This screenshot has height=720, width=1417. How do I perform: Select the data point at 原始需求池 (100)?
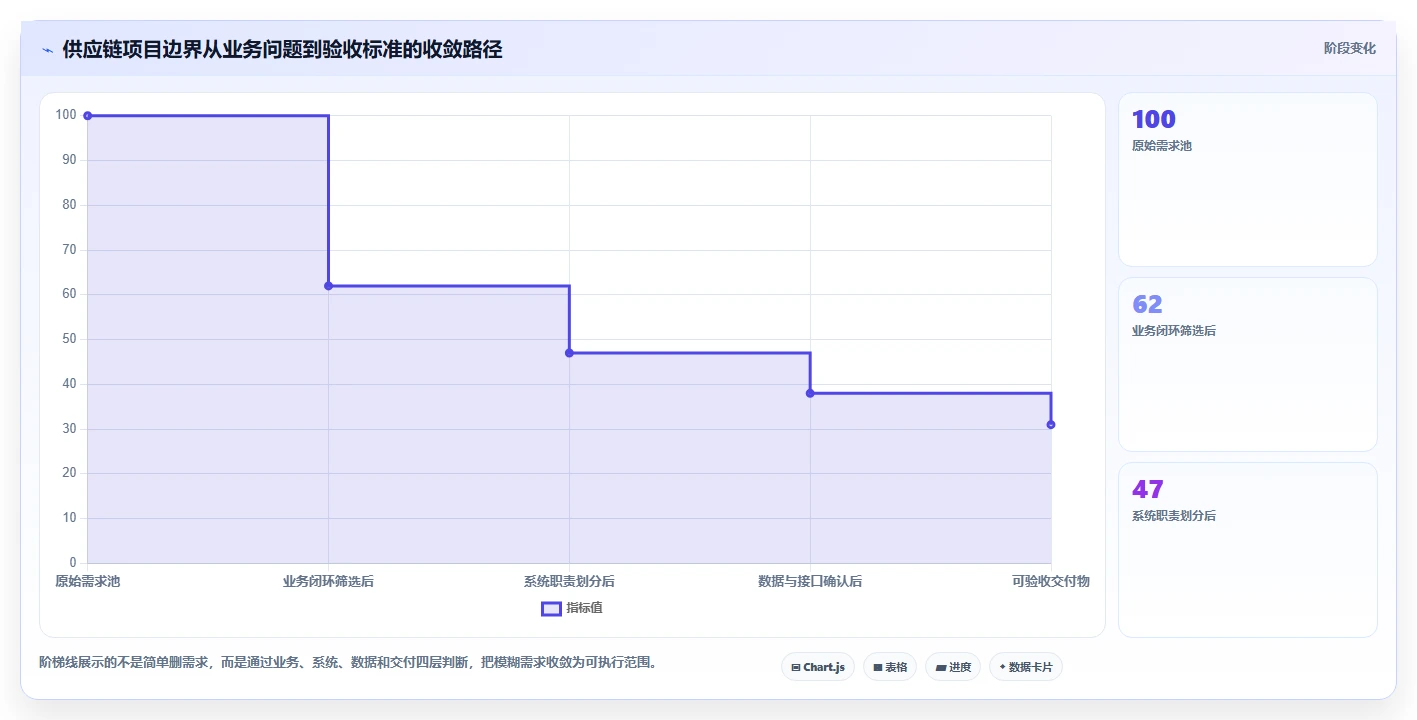88,116
